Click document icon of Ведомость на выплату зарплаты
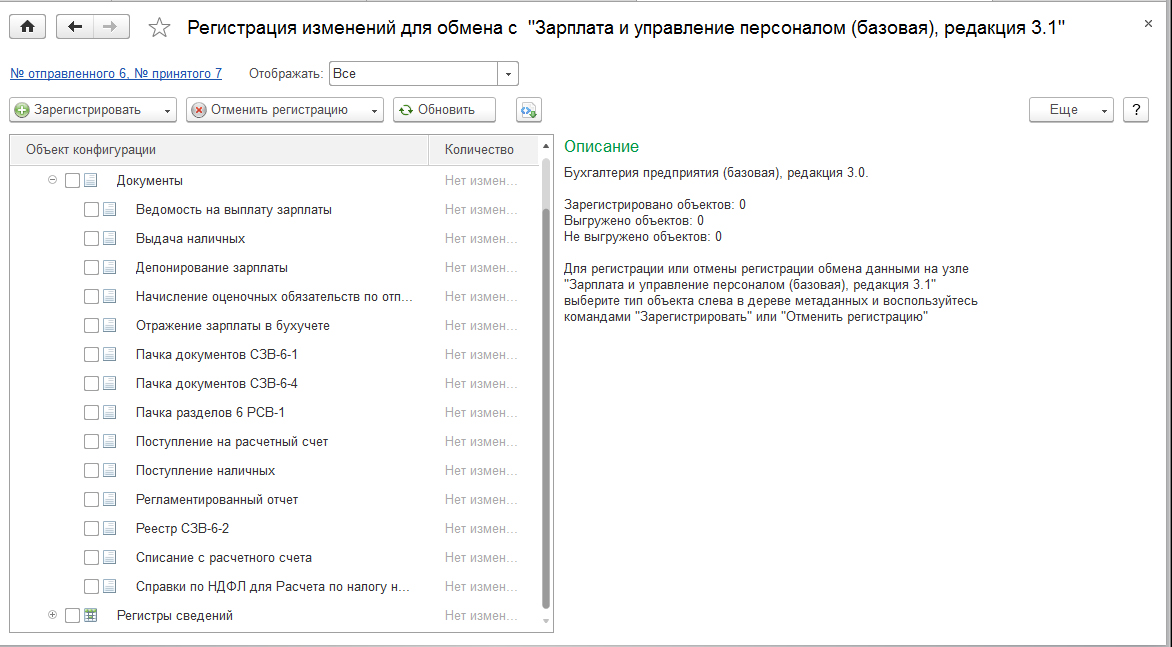The image size is (1172, 647). point(110,210)
